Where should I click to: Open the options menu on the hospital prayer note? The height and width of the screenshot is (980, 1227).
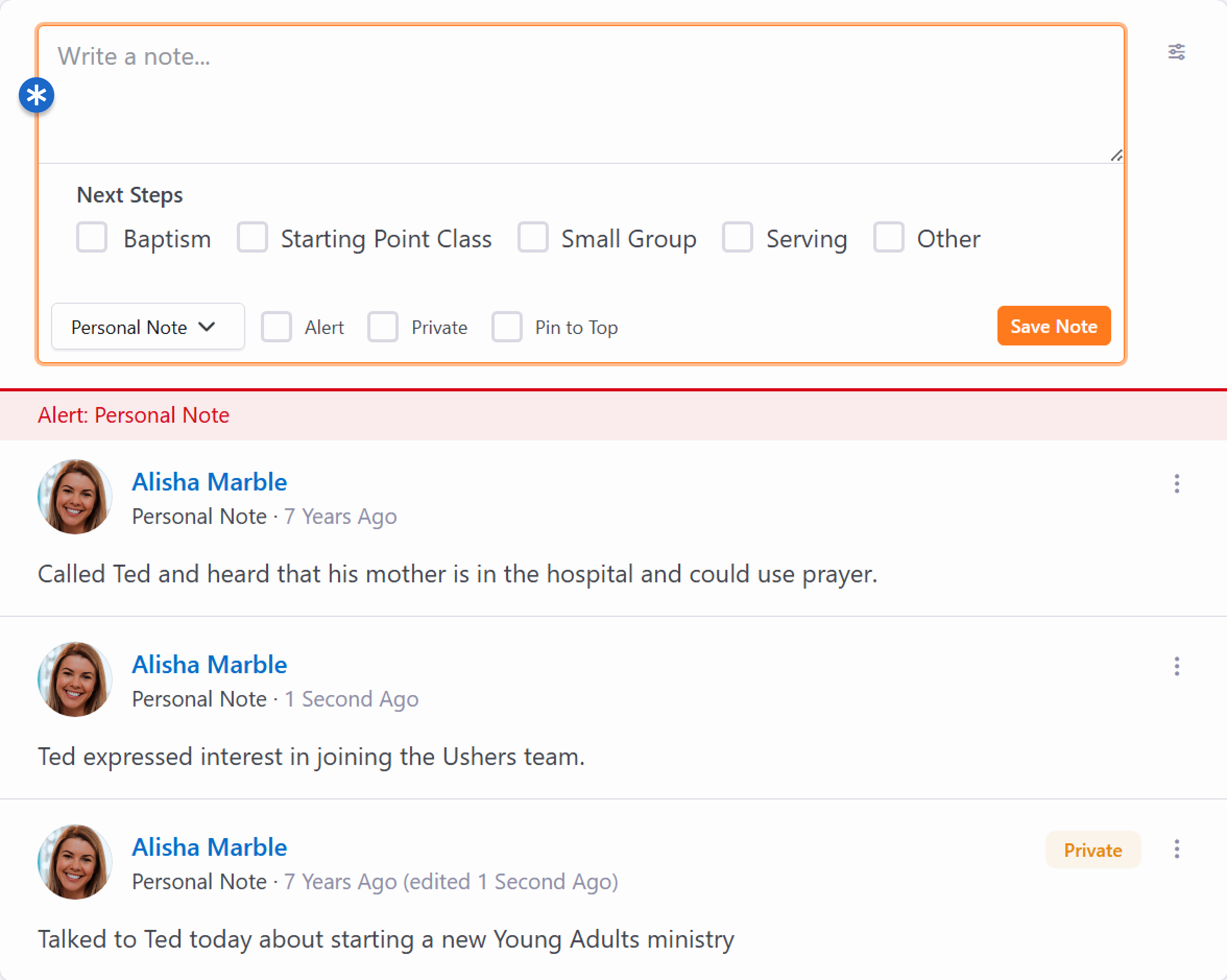(1176, 483)
